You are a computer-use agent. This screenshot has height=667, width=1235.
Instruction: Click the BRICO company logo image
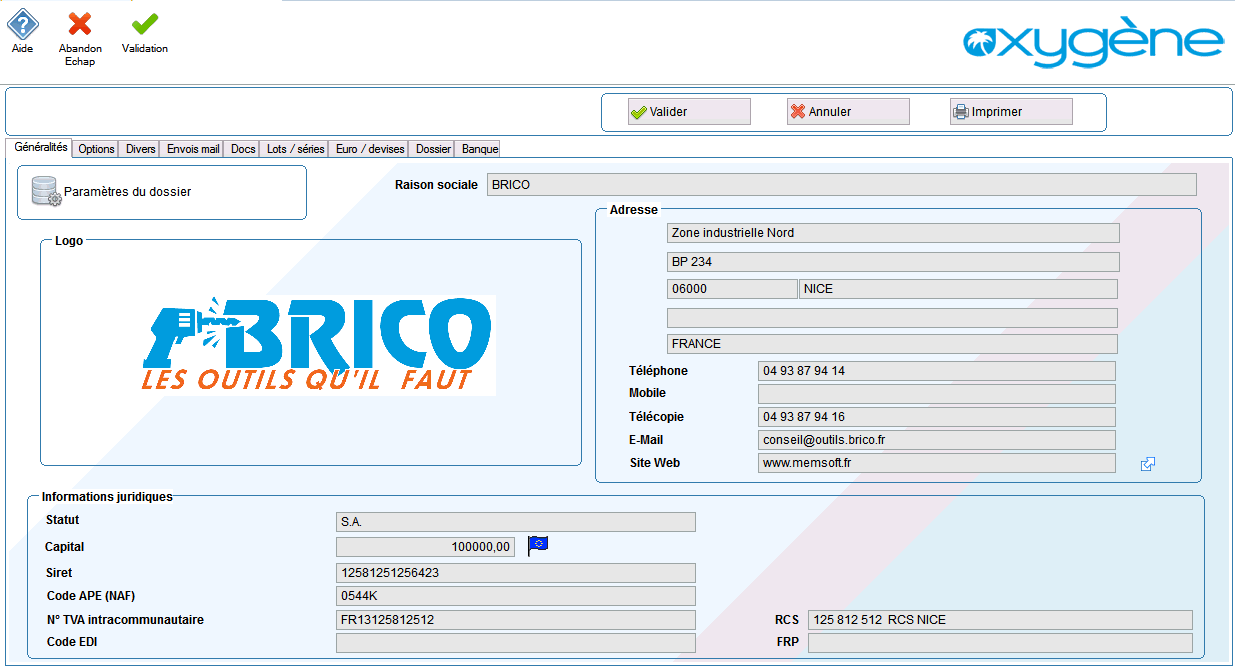318,345
